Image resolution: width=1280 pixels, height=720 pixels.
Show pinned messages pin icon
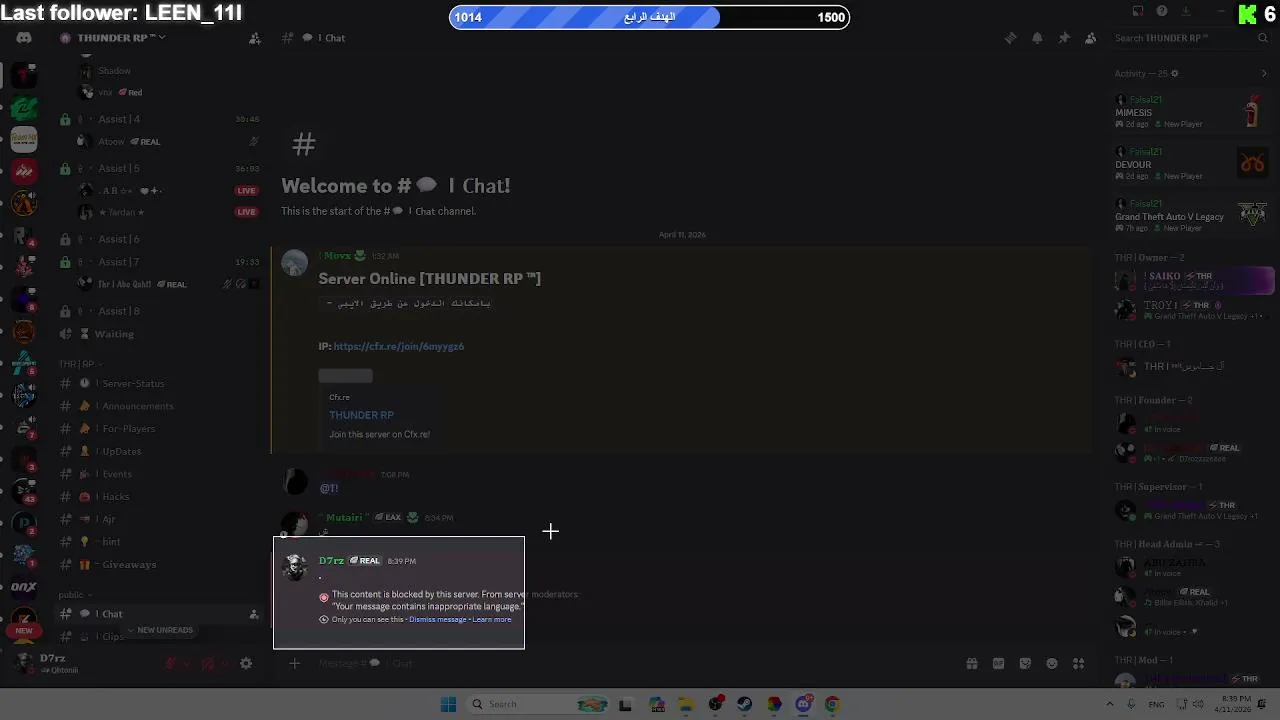[1064, 38]
